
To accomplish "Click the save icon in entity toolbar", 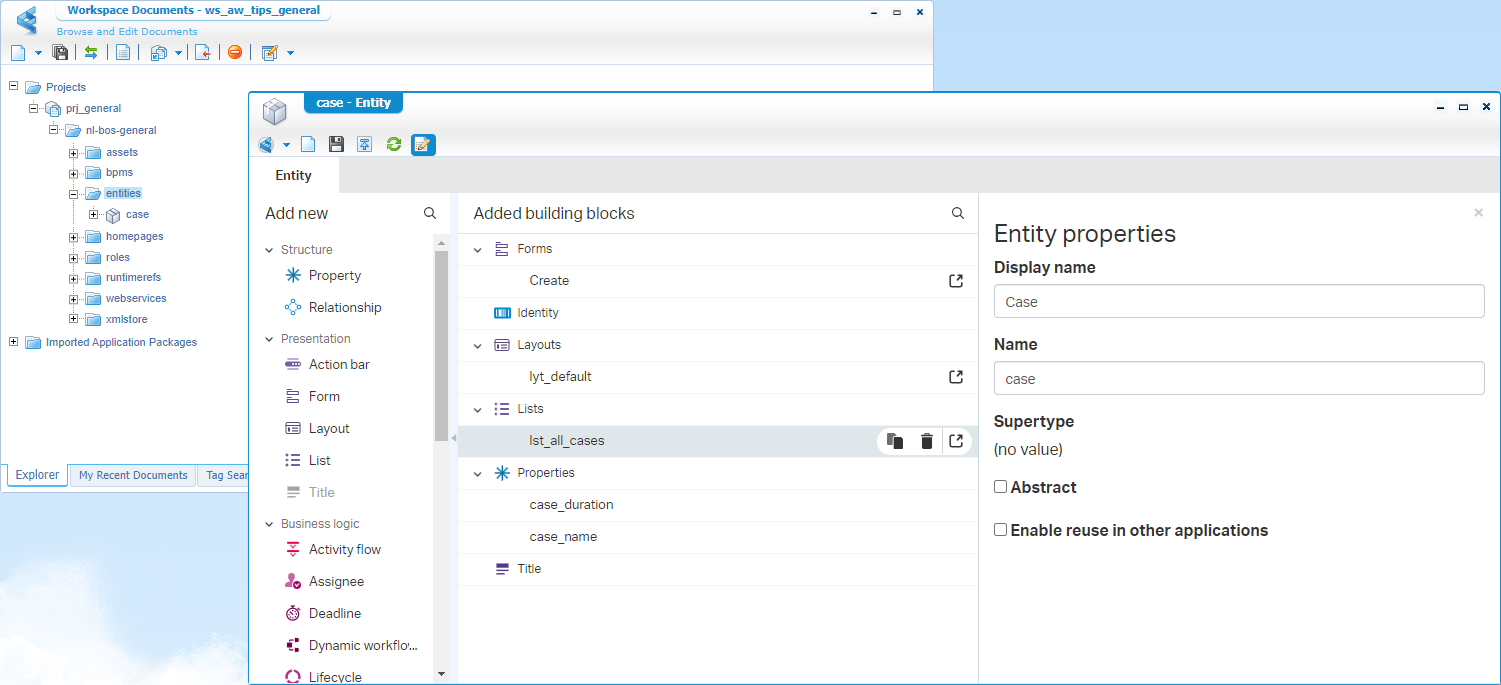I will 336,145.
